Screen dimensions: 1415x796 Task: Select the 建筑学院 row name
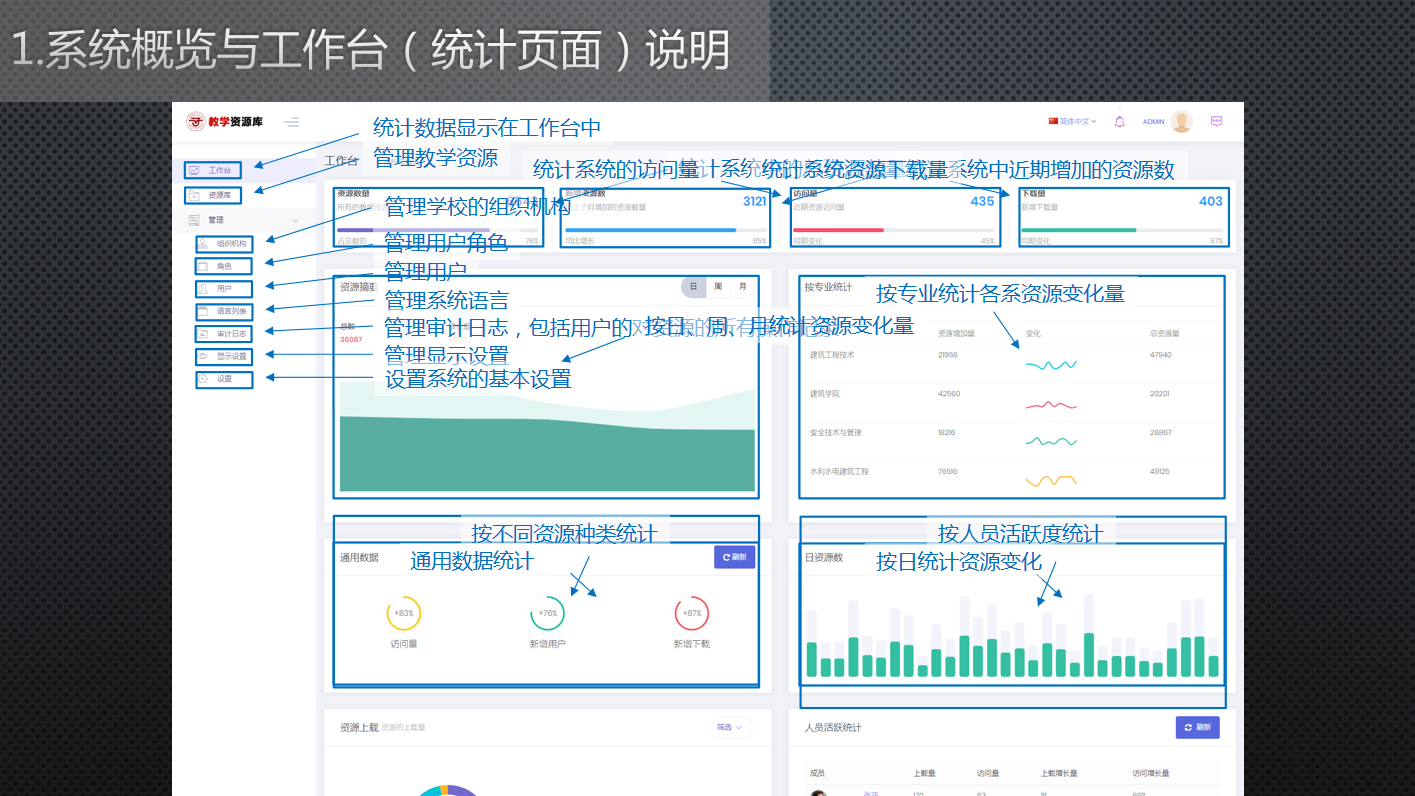[x=824, y=394]
